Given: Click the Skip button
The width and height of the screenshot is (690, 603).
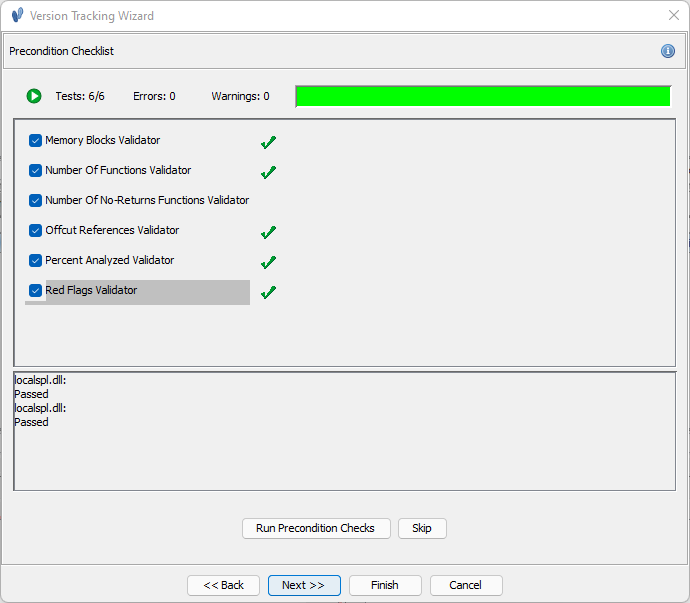Looking at the screenshot, I should 422,528.
